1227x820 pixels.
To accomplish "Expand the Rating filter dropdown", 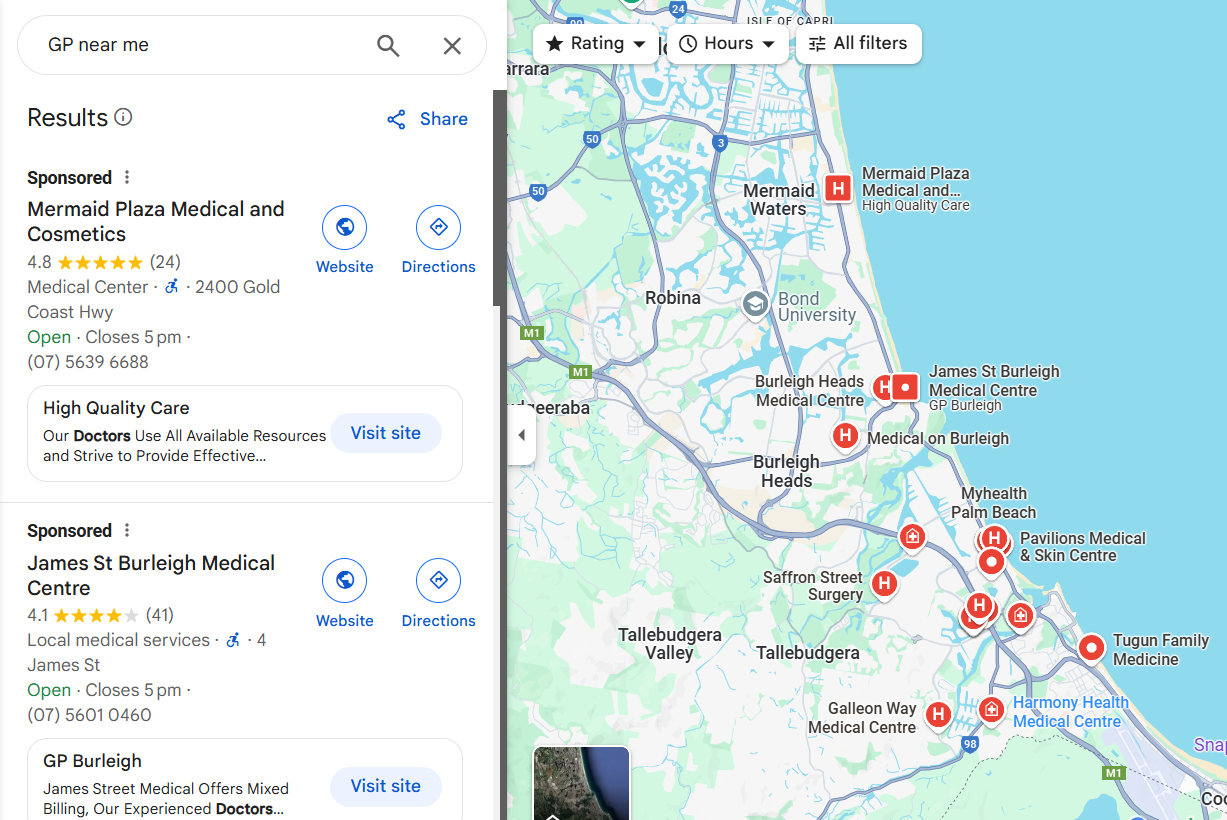I will click(x=596, y=44).
